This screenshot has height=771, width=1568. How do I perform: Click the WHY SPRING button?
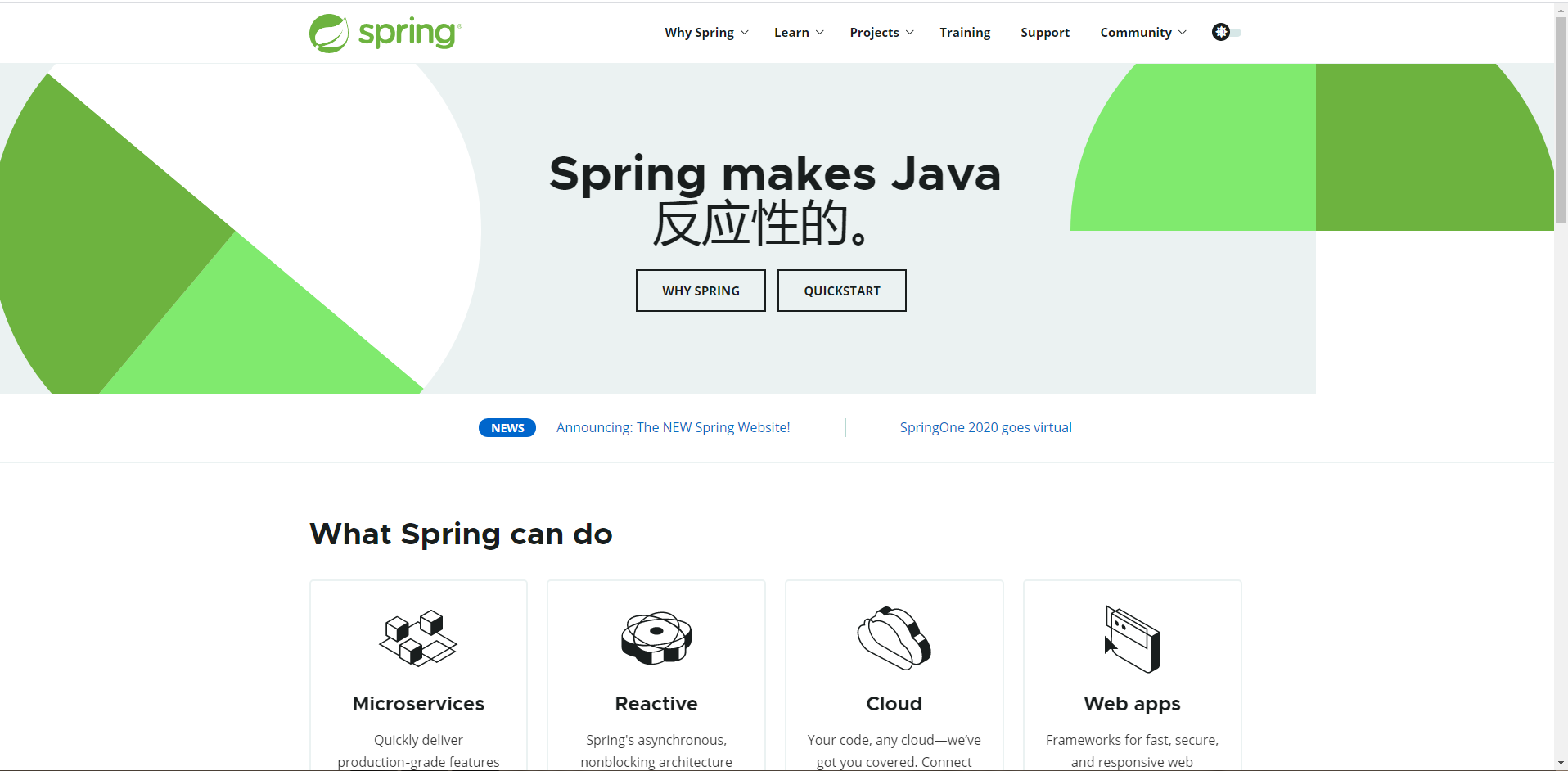click(701, 291)
